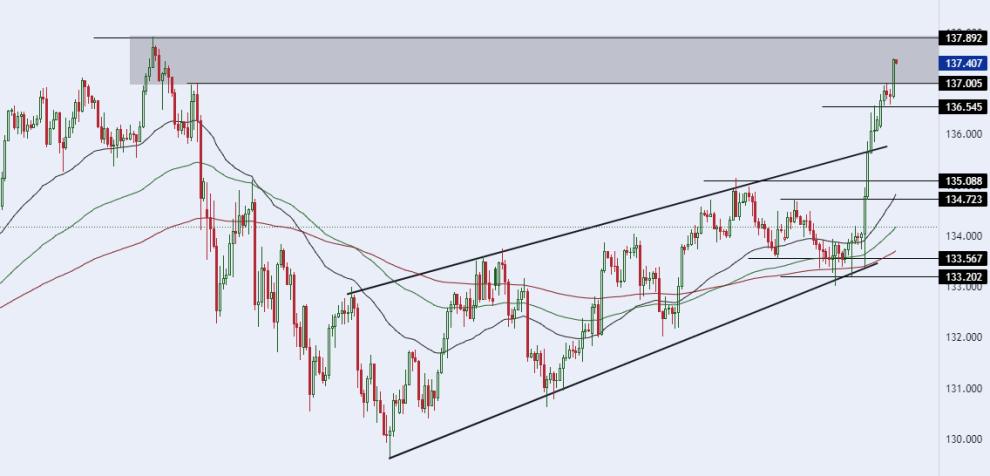This screenshot has height=476, width=990.
Task: Click the 137.892 price label
Action: (x=963, y=38)
